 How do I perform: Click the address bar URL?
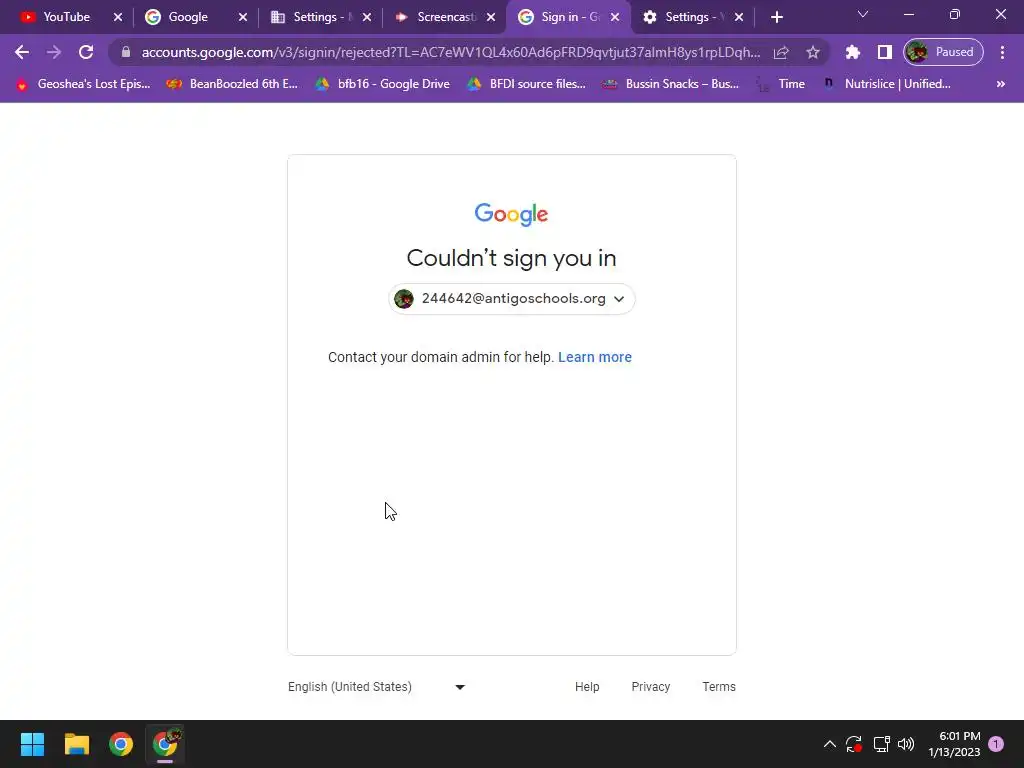click(451, 52)
